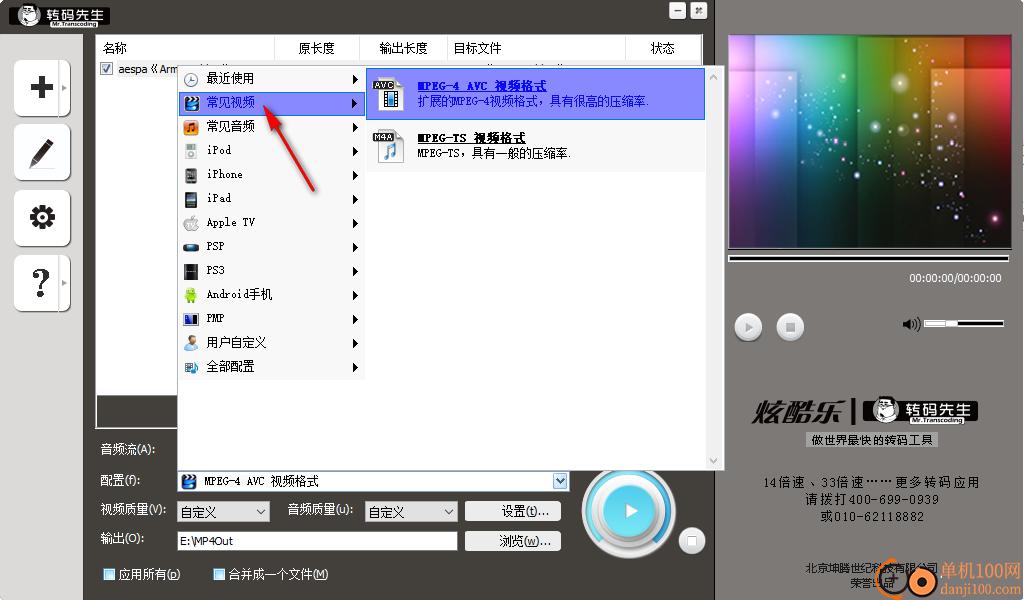
Task: Open the PS3 profile menu
Action: 271,271
